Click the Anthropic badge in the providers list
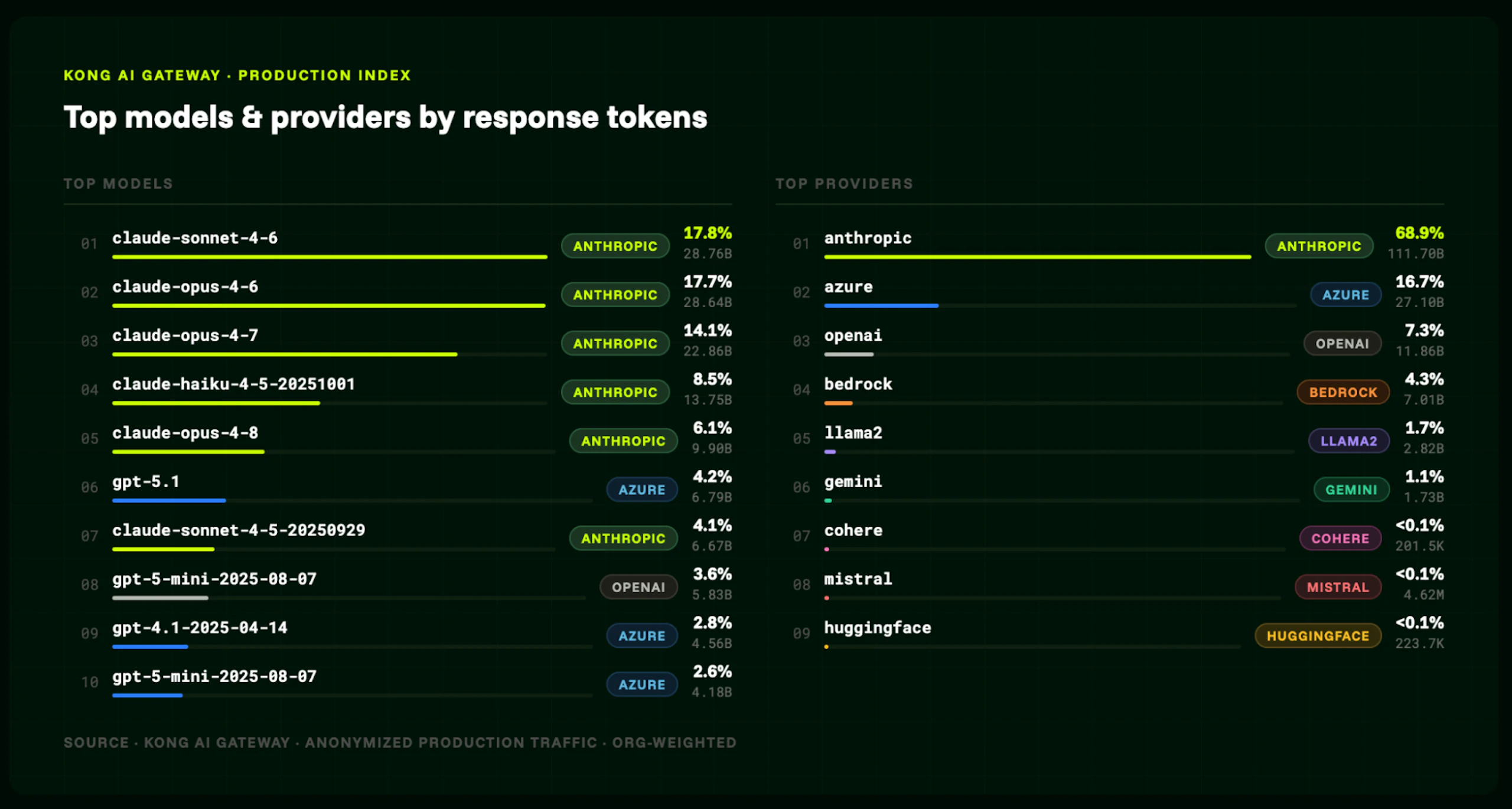The image size is (1512, 809). tap(1319, 246)
